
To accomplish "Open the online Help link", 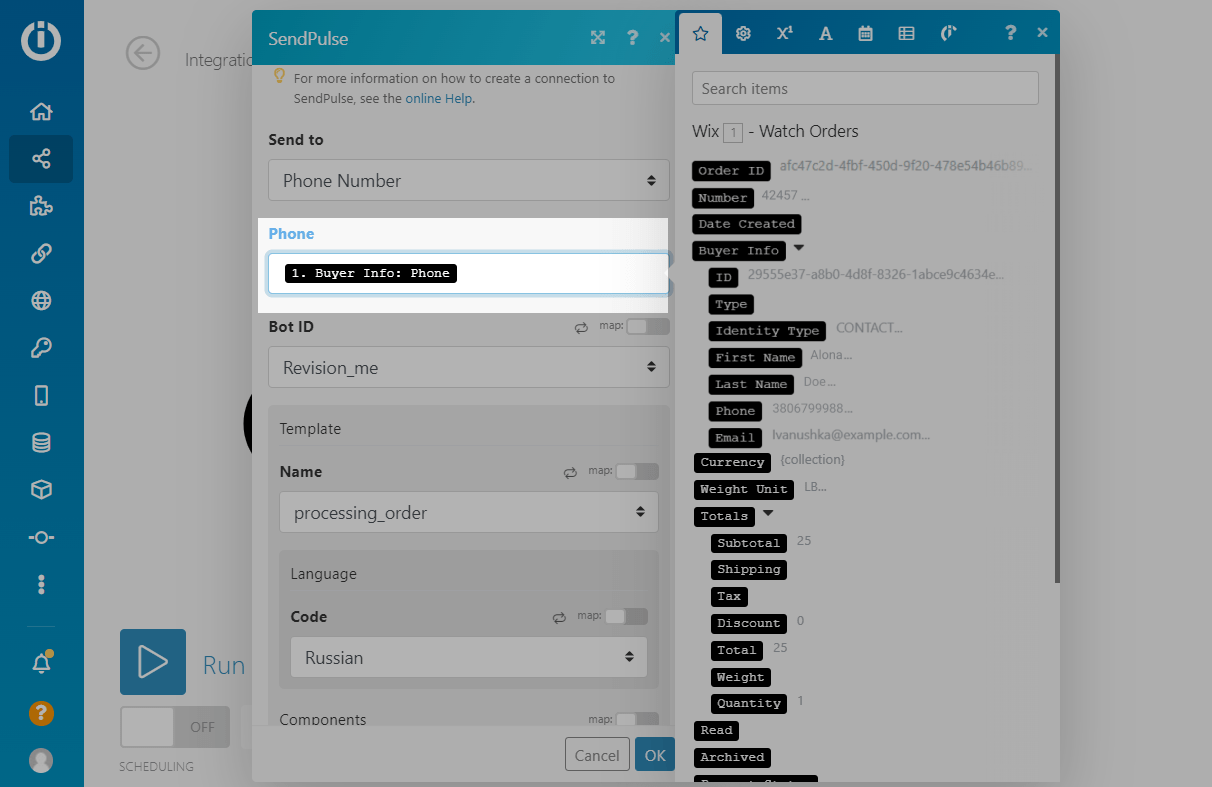I will tap(439, 99).
